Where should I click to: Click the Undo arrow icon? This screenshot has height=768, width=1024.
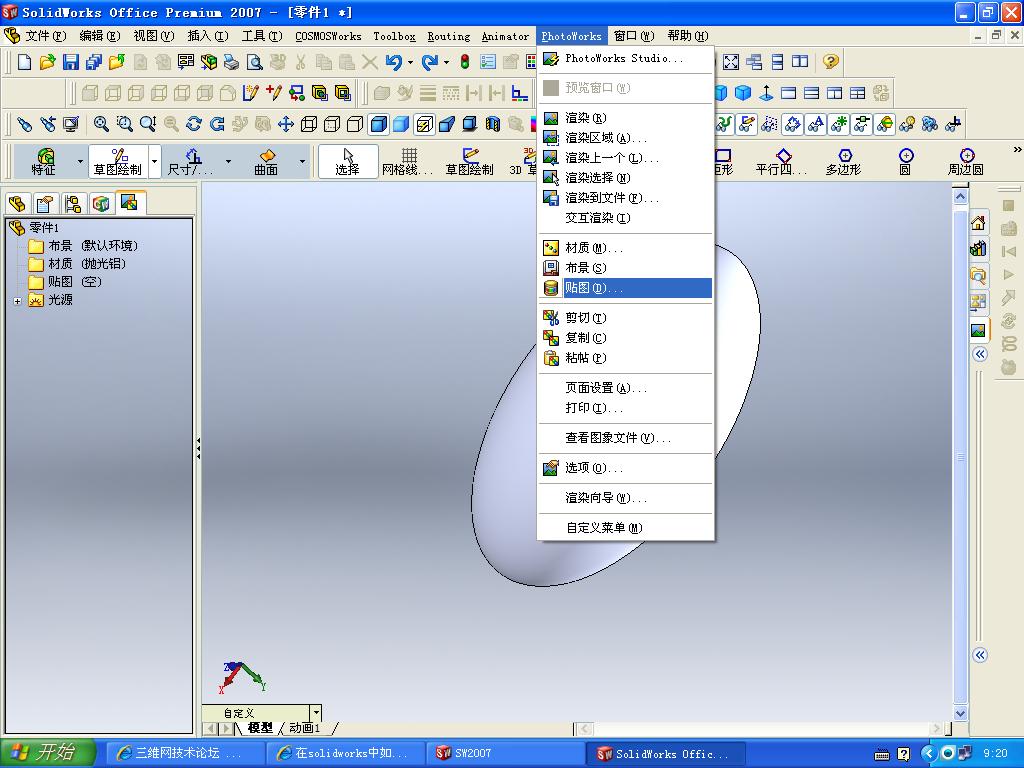pyautogui.click(x=393, y=62)
